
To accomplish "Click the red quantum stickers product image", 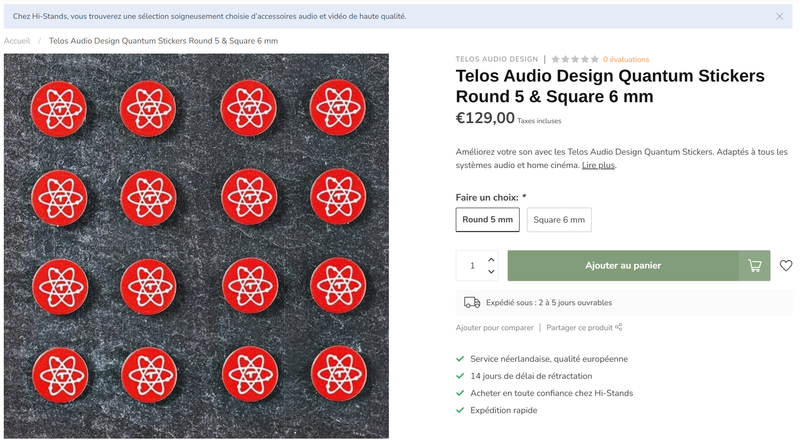I will pyautogui.click(x=196, y=246).
